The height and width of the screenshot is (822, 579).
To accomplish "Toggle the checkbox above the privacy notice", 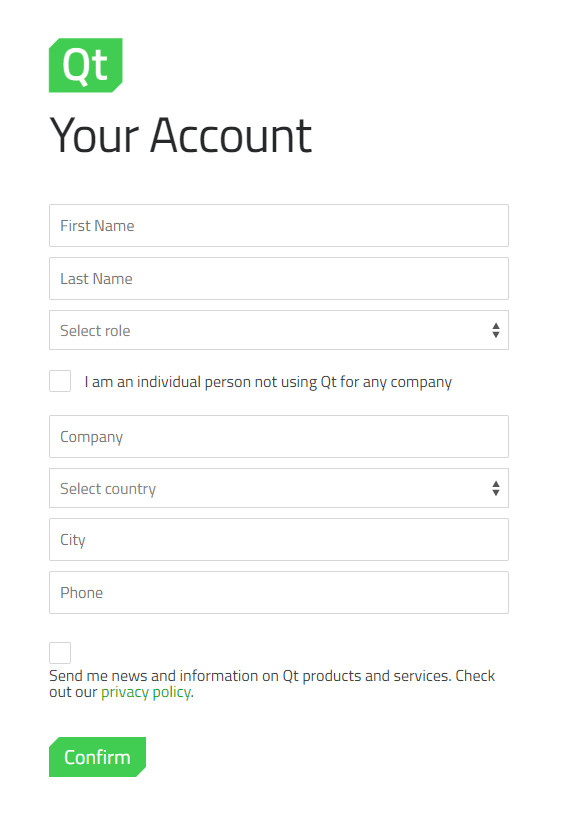I will [59, 652].
